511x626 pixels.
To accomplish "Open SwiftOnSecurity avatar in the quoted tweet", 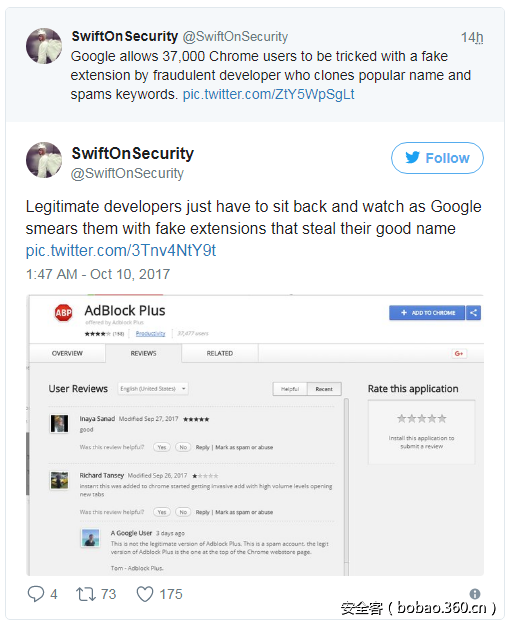I will [44, 46].
